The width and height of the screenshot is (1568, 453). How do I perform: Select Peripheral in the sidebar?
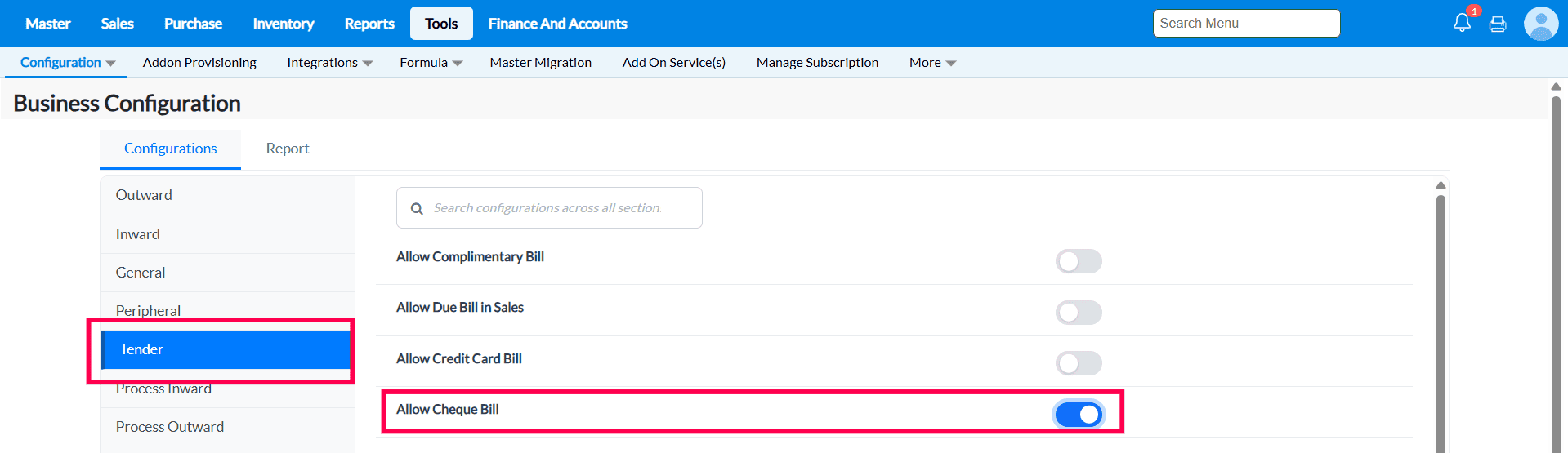point(148,310)
